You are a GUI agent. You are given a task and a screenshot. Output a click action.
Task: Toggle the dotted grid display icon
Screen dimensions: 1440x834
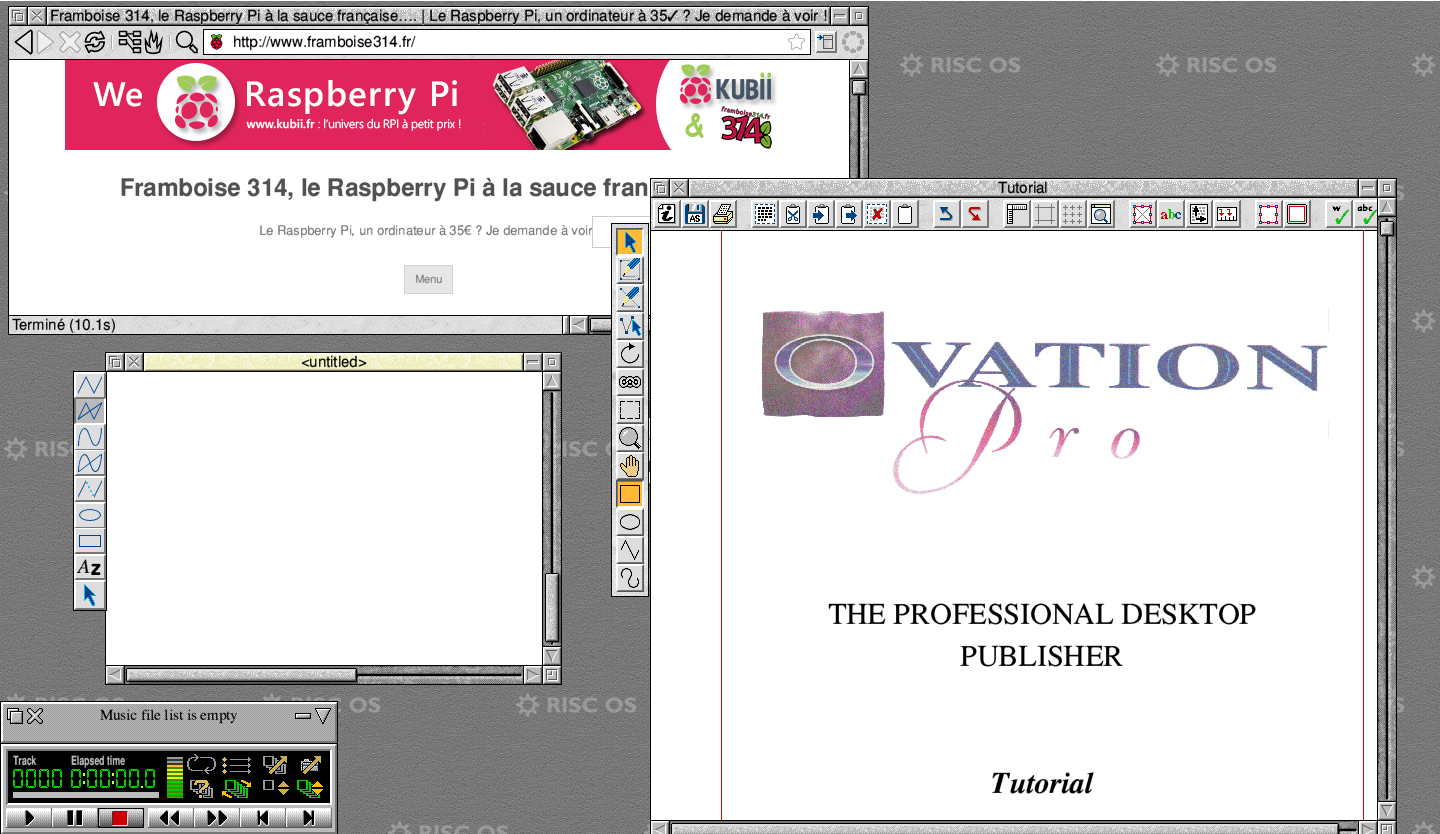1073,214
